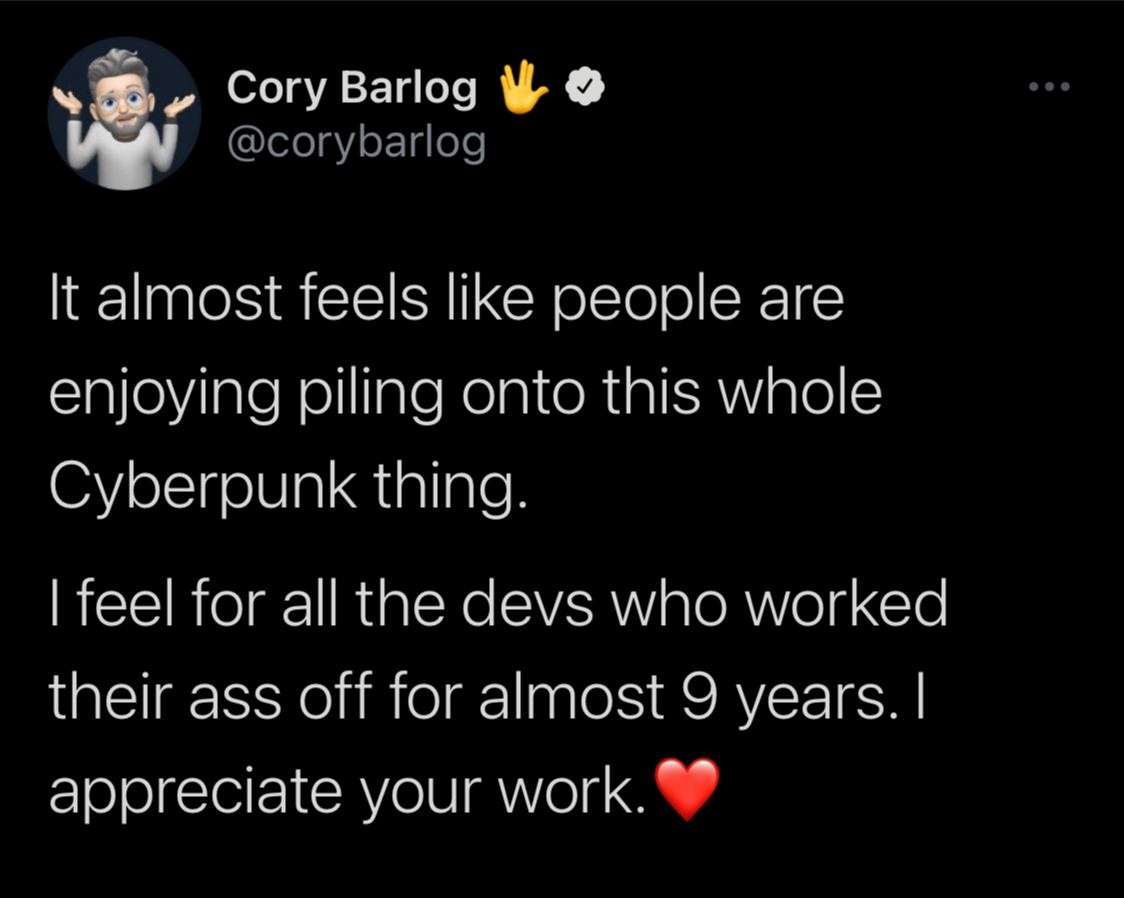Click the Vulcan salute hand emoji
This screenshot has height=898, width=1124.
point(523,88)
